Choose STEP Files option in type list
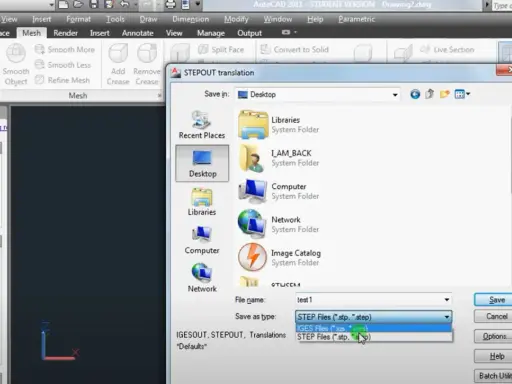Screen dimensions: 512x384 (x=374, y=337)
